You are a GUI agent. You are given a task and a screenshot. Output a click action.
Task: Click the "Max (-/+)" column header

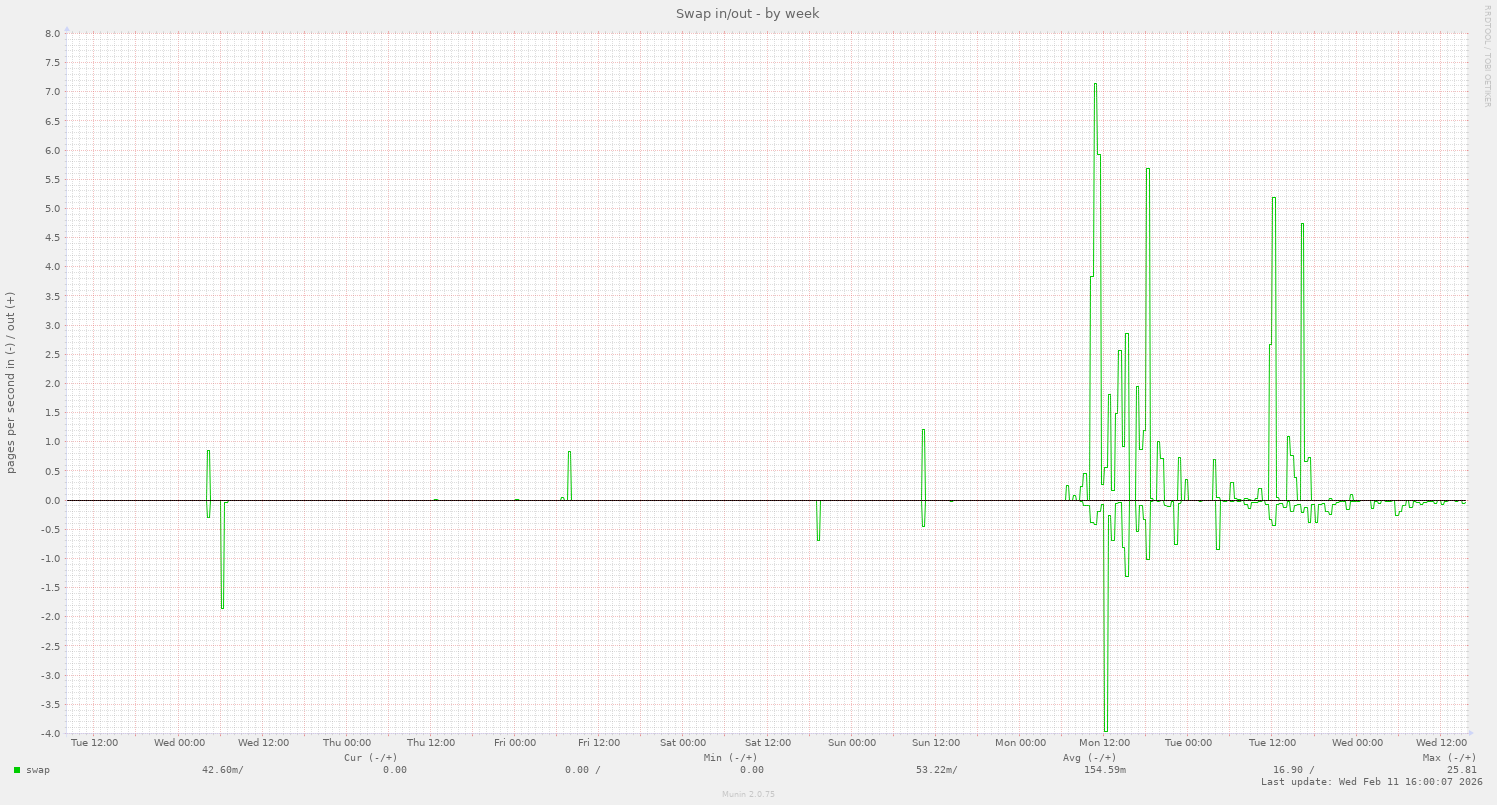pos(1449,758)
